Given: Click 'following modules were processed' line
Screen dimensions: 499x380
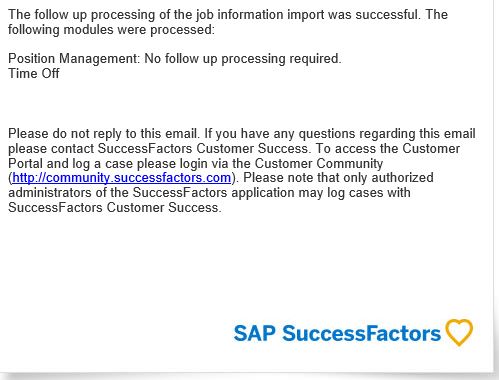Looking at the screenshot, I should pyautogui.click(x=111, y=30).
